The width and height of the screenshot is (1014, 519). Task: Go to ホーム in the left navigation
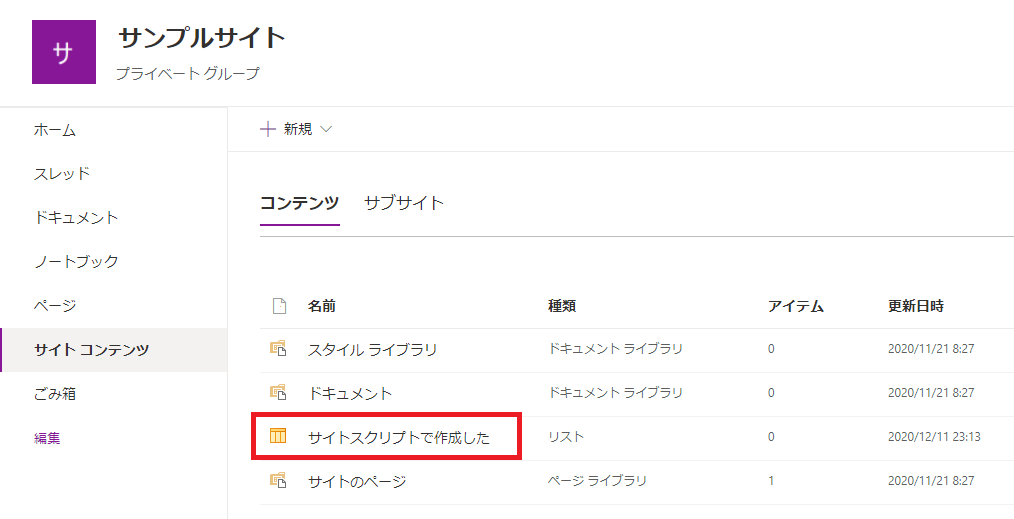[x=55, y=130]
